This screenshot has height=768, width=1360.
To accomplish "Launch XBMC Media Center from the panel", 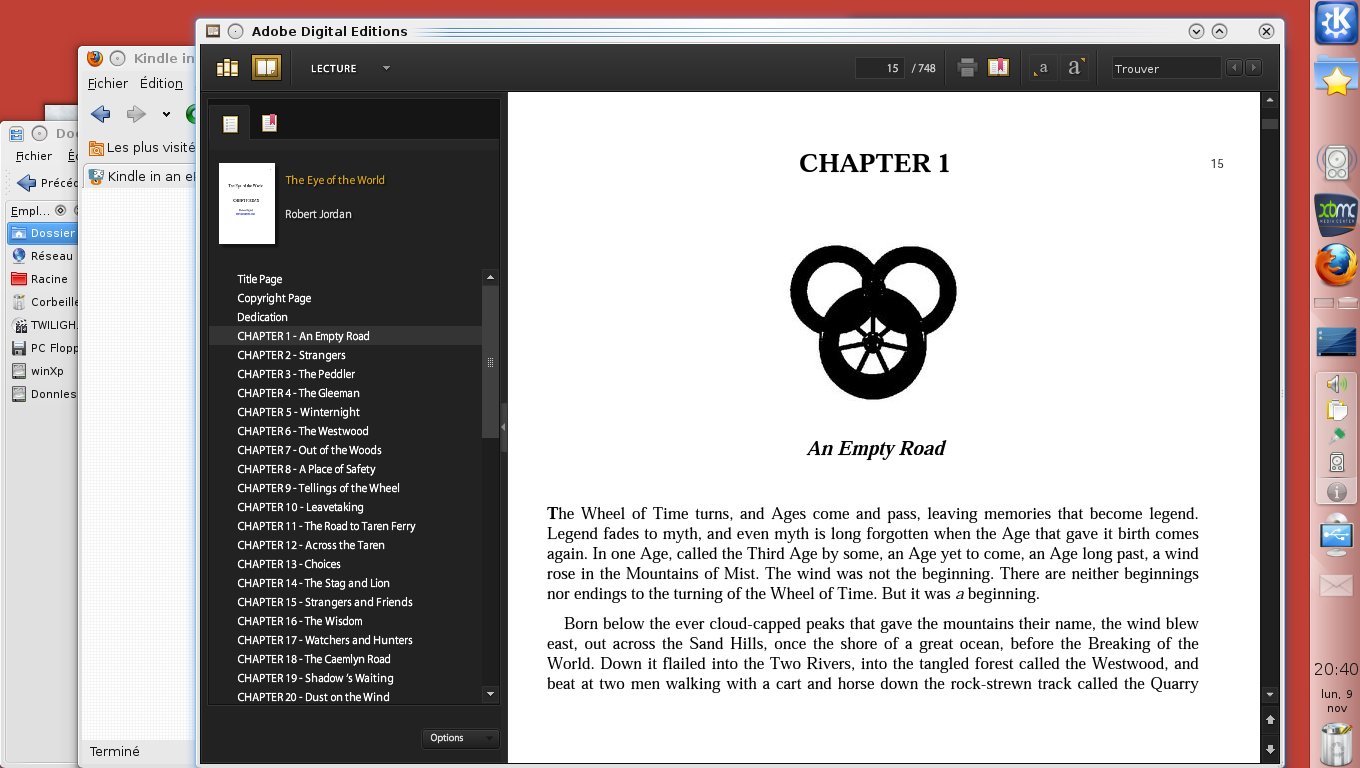I will click(1336, 215).
